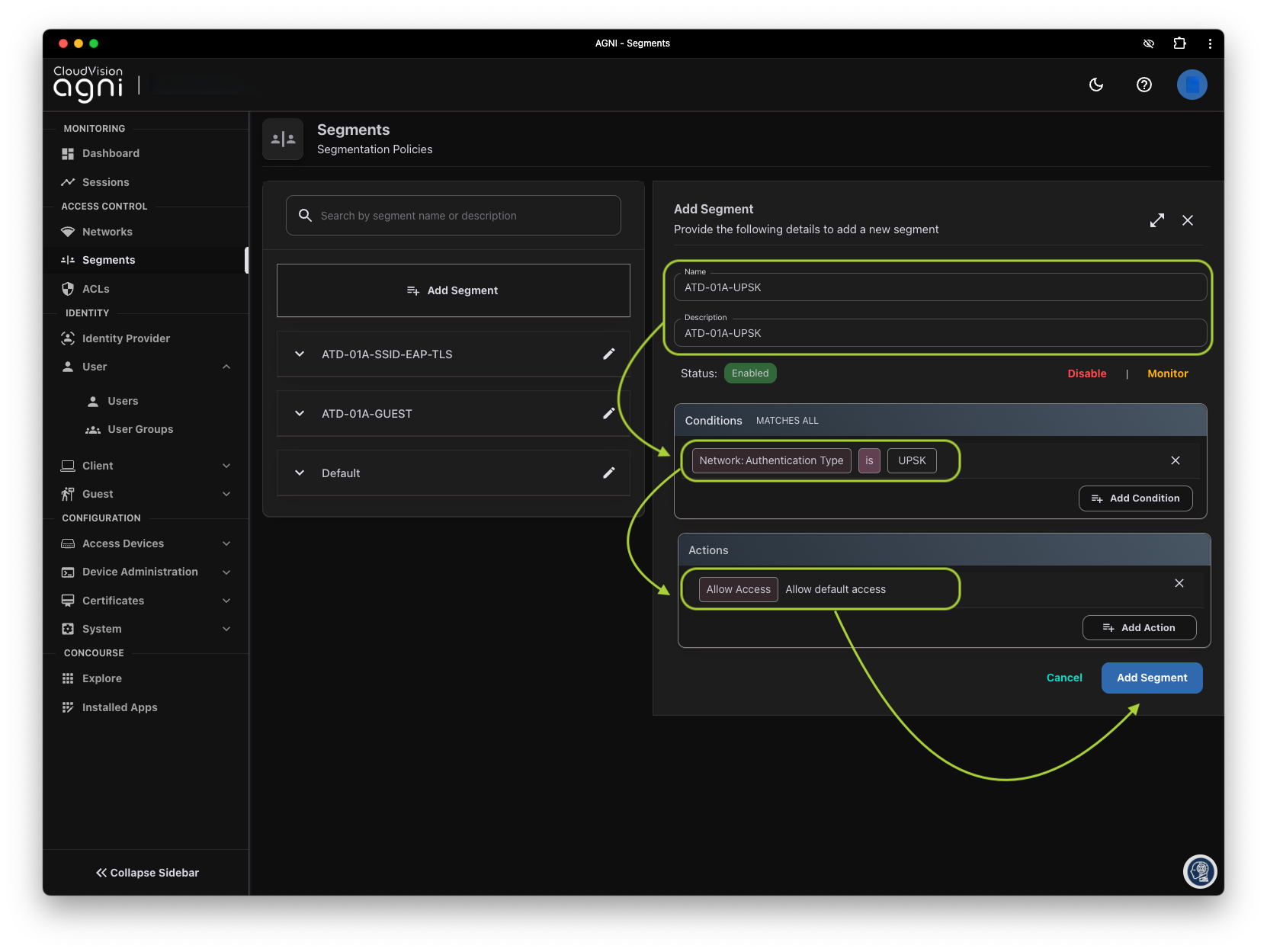The image size is (1267, 952).
Task: Cancel adding the segment
Action: [x=1063, y=678]
